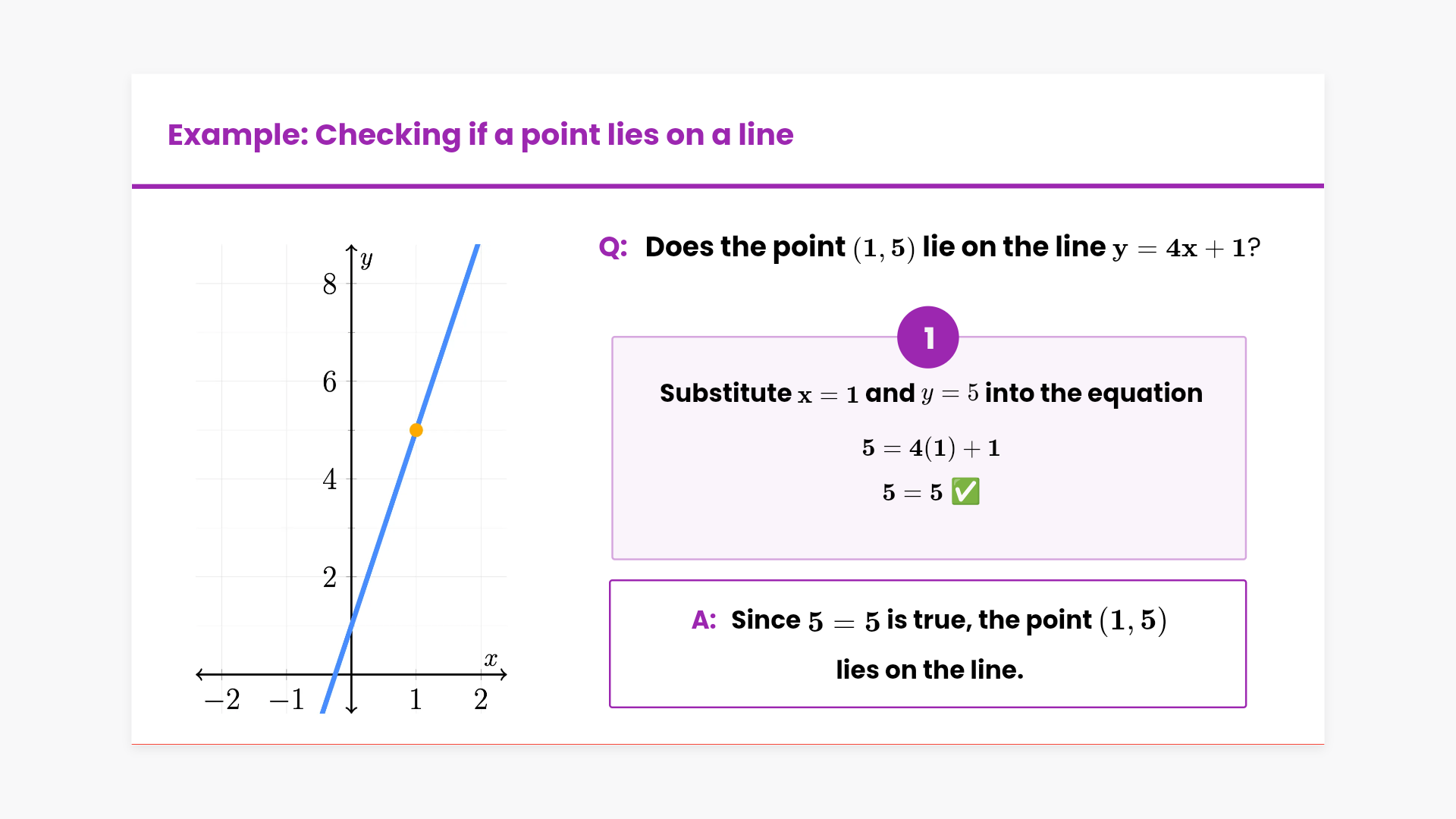Click the y-axis upward arrowhead
Screen dimensions: 1456x819
click(351, 248)
